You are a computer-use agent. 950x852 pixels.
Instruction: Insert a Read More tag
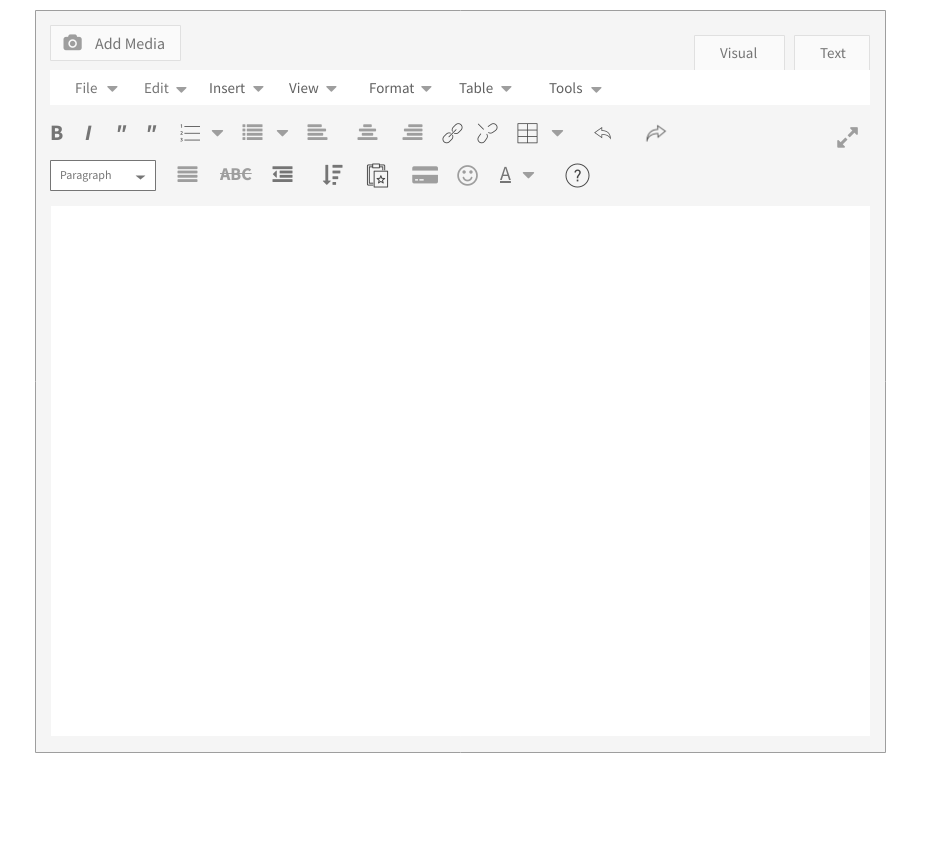(424, 175)
